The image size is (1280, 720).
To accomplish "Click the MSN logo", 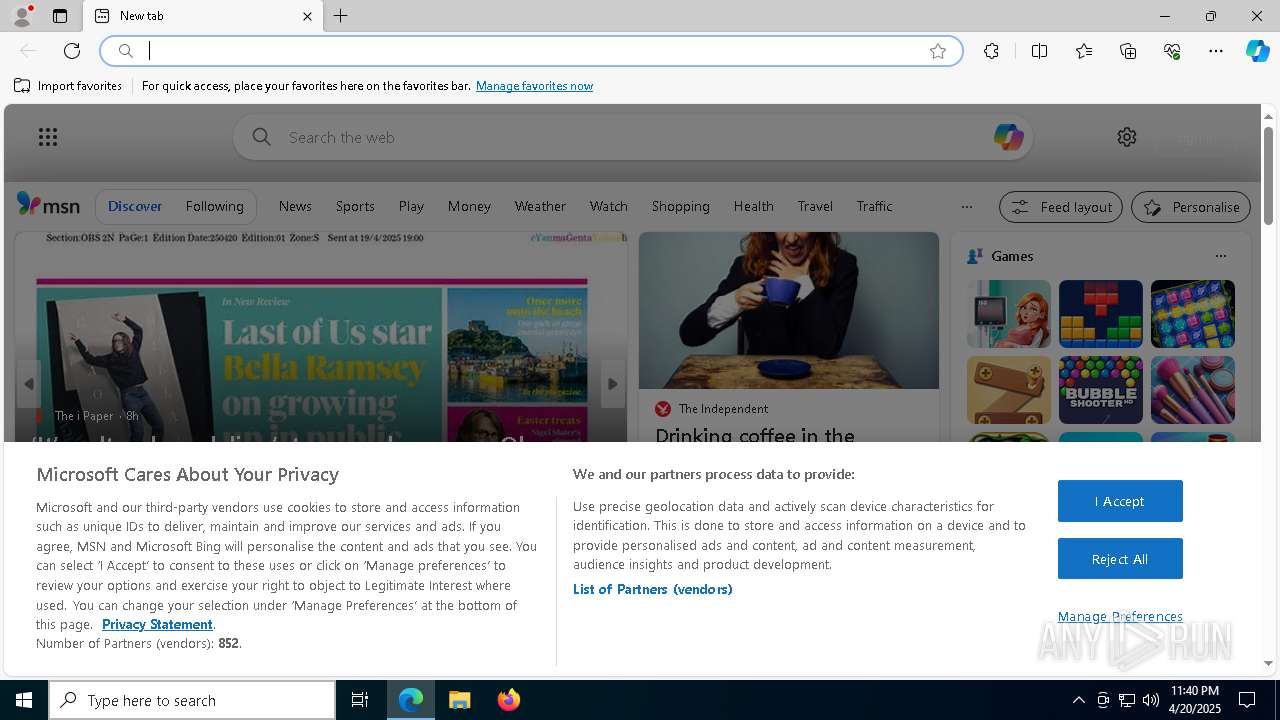I will tap(48, 205).
